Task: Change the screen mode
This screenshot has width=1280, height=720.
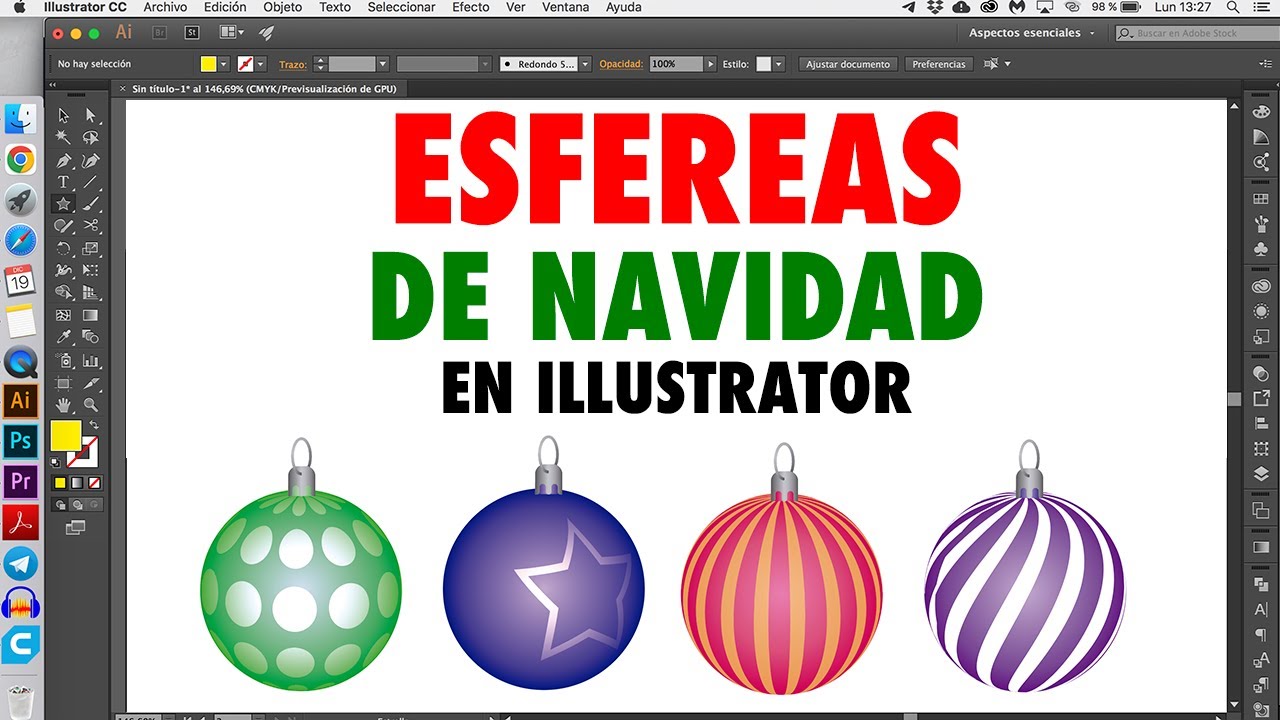Action: [76, 527]
